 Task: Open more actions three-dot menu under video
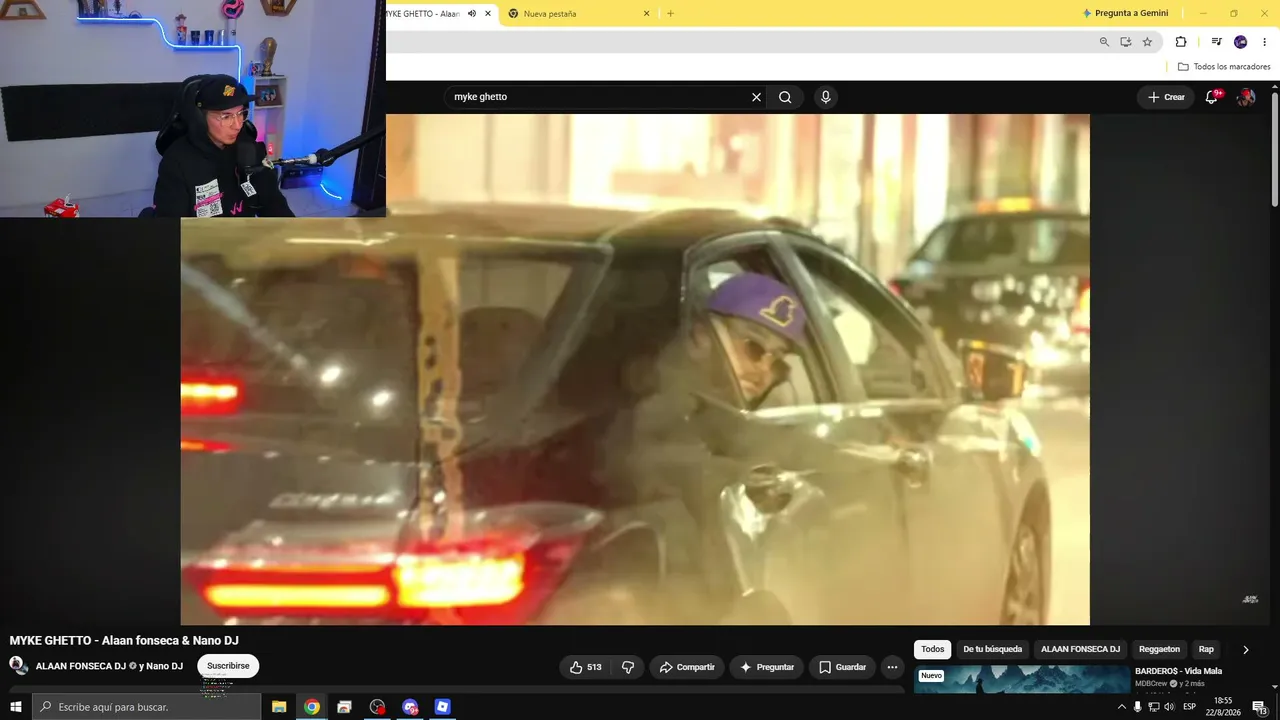892,667
